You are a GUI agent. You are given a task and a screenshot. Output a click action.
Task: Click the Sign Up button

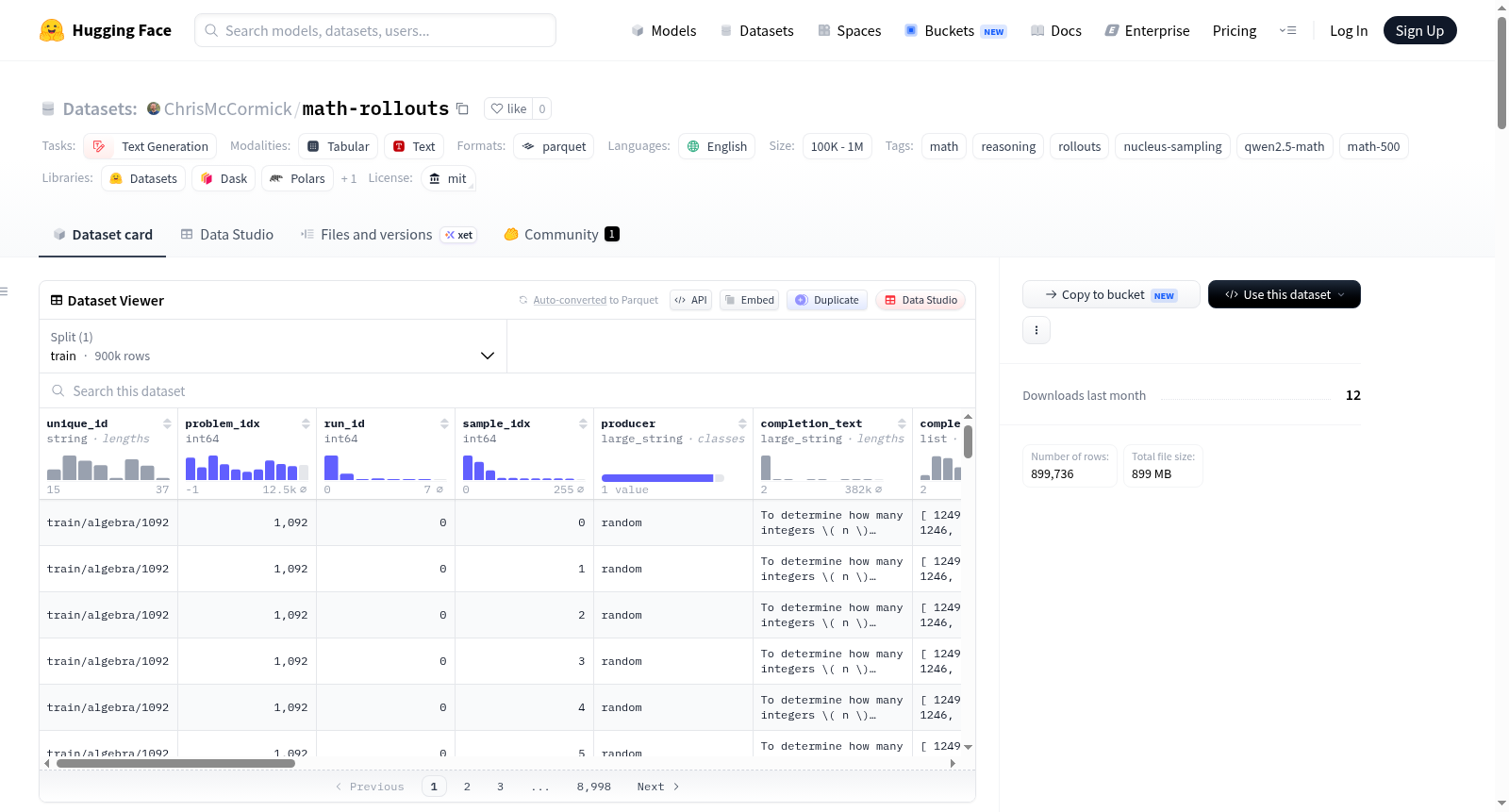(1419, 30)
